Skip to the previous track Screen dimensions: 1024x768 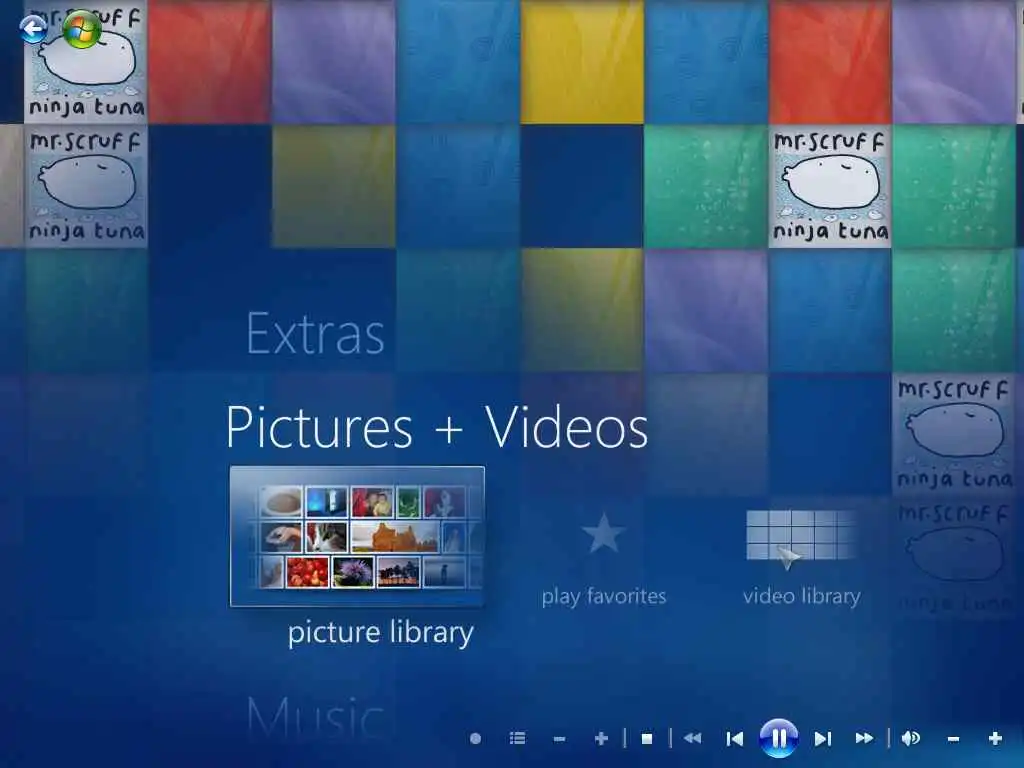point(735,739)
